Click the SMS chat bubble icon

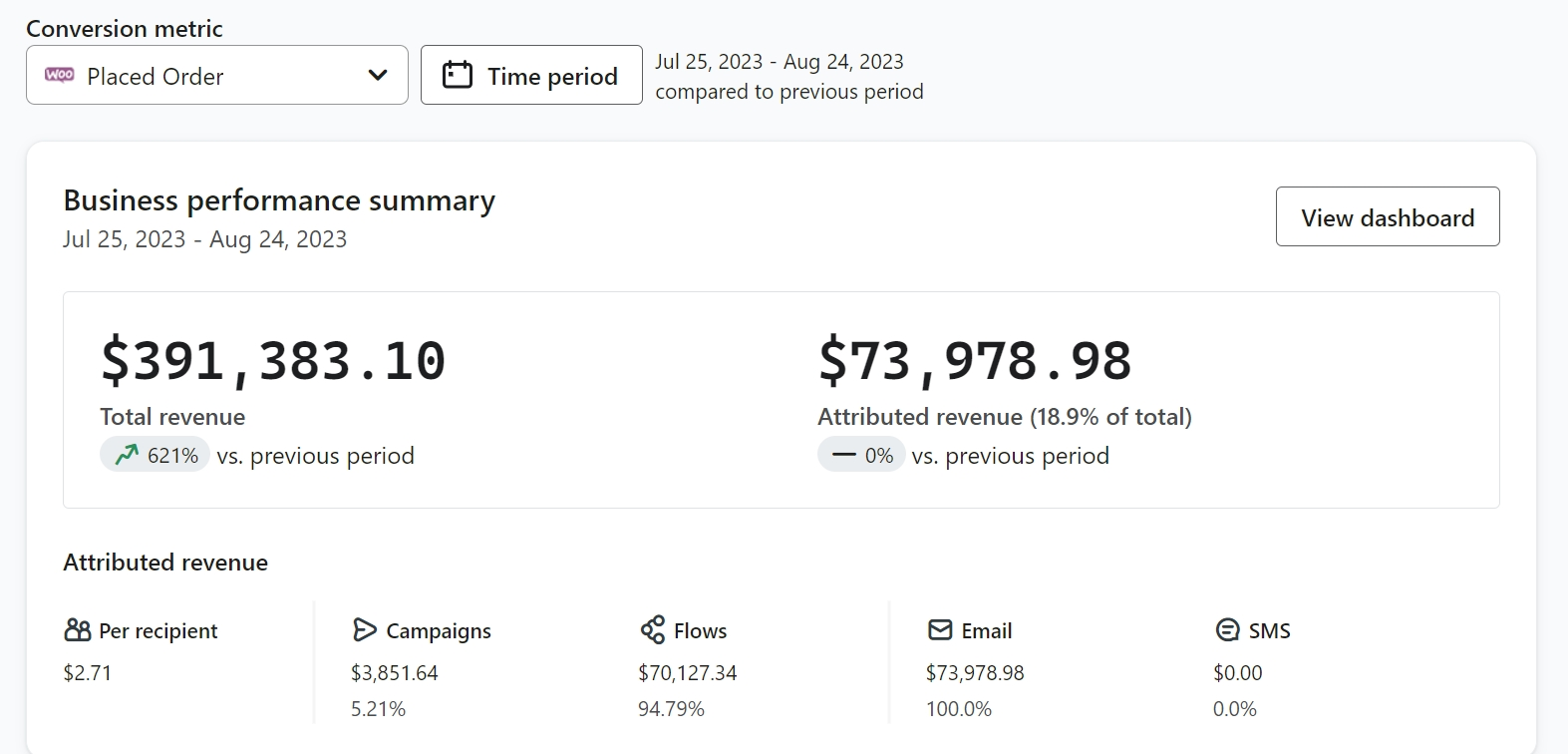coord(1227,630)
